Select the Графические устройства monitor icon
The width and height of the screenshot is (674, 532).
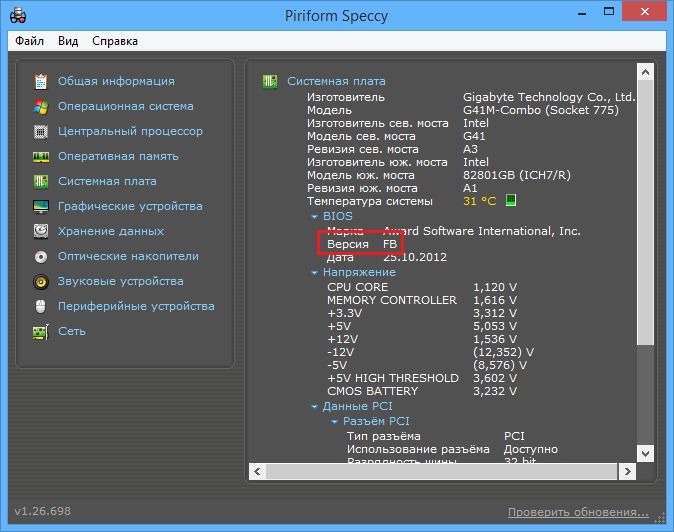[41, 206]
